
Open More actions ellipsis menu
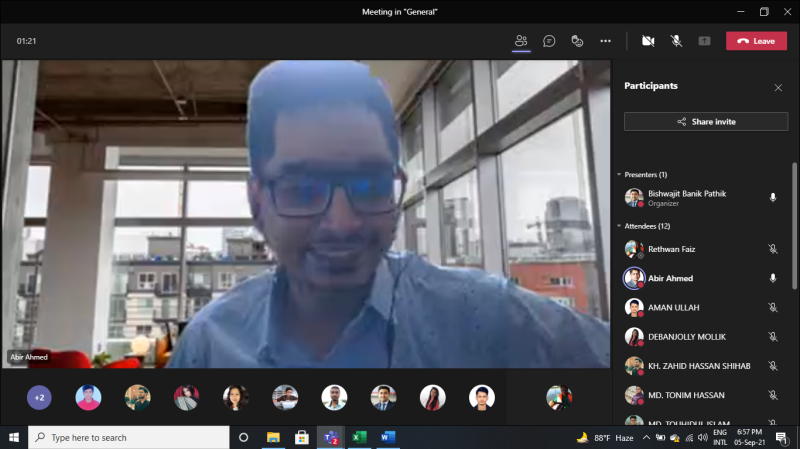pyautogui.click(x=605, y=41)
